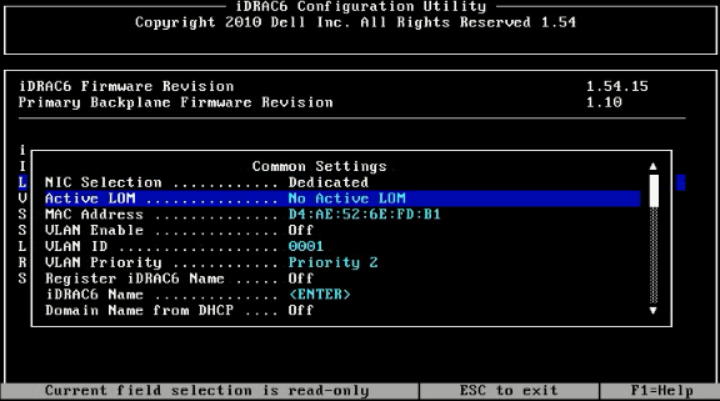The height and width of the screenshot is (401, 720).
Task: Toggle Domain Name from DHCP Off value
Action: click(301, 311)
